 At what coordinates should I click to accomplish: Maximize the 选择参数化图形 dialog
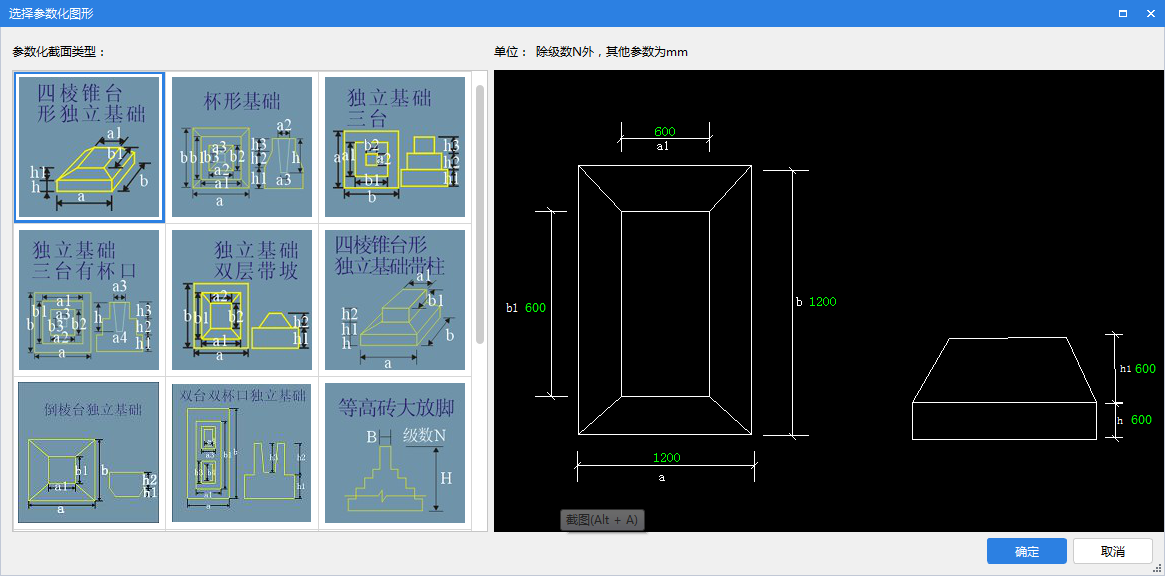point(1123,13)
